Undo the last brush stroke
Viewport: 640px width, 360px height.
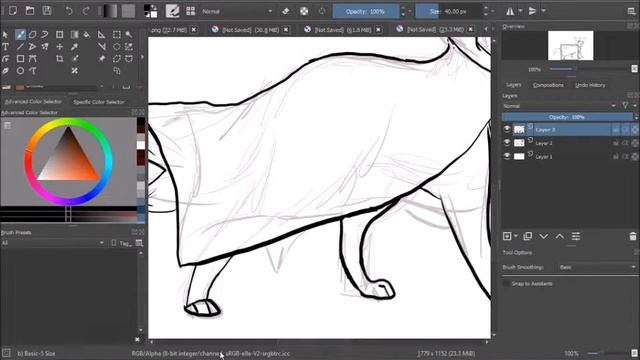[69, 11]
